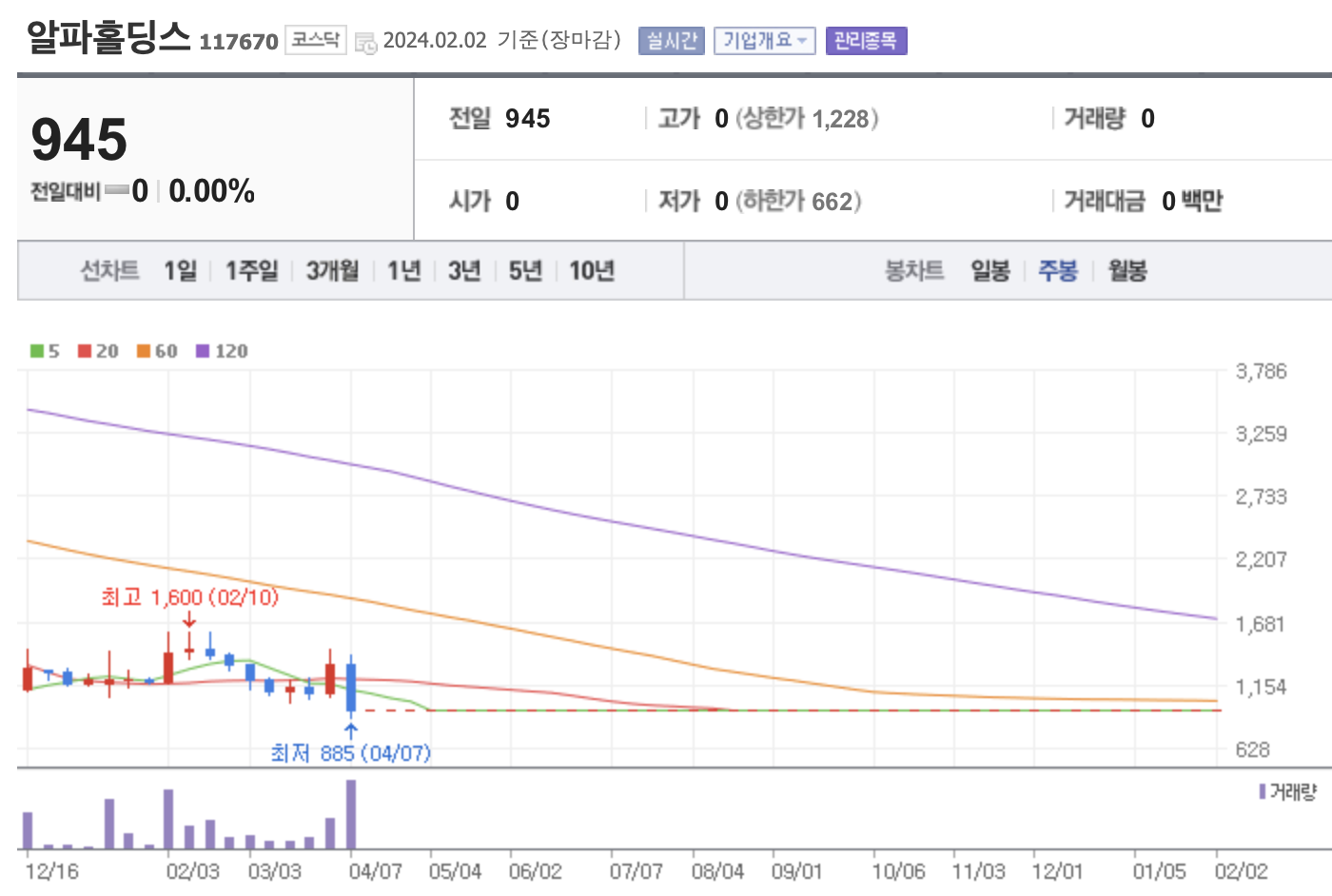
Task: Click the purple 120 moving average legend
Action: 222,351
